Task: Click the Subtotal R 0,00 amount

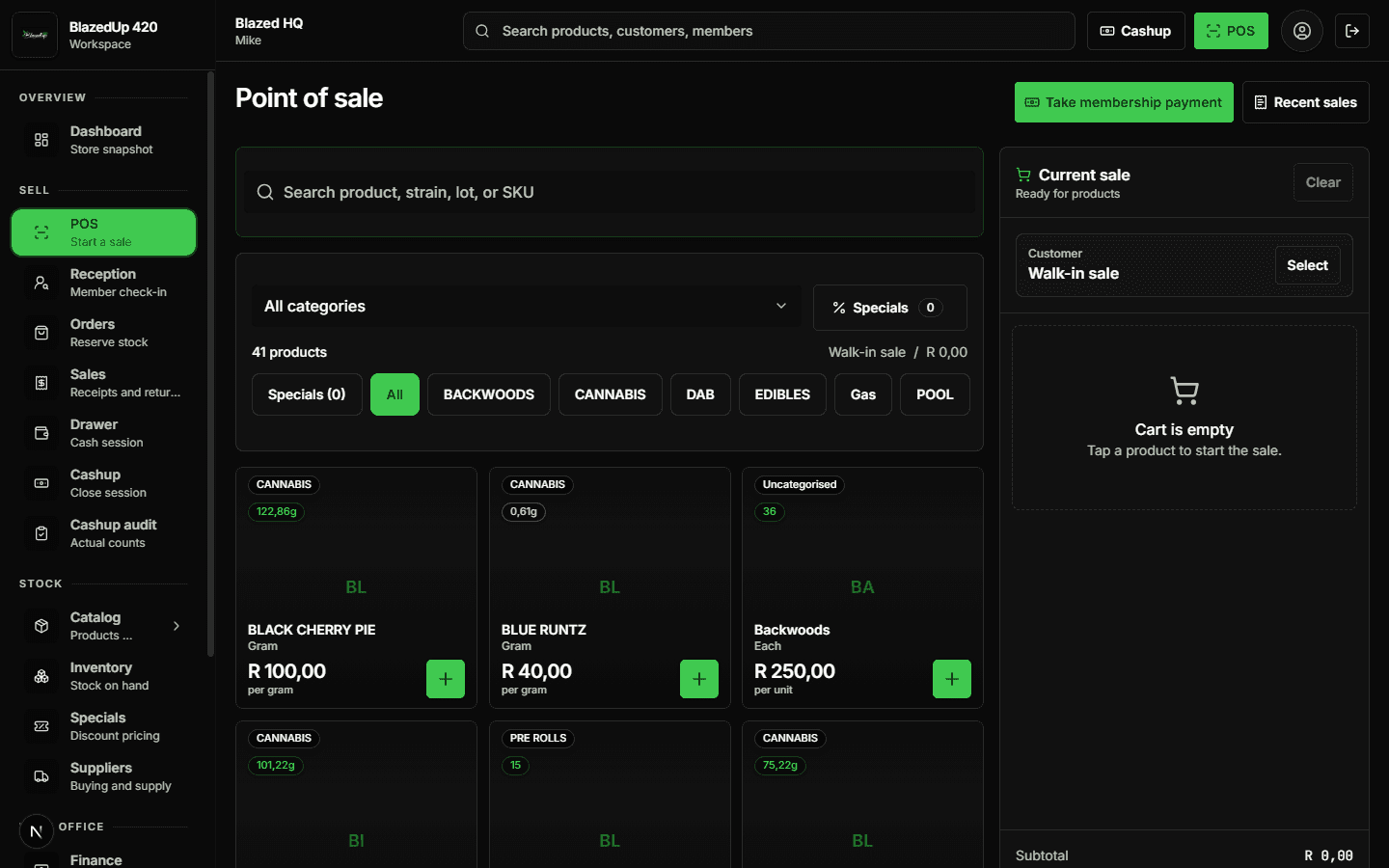Action: 1328,855
